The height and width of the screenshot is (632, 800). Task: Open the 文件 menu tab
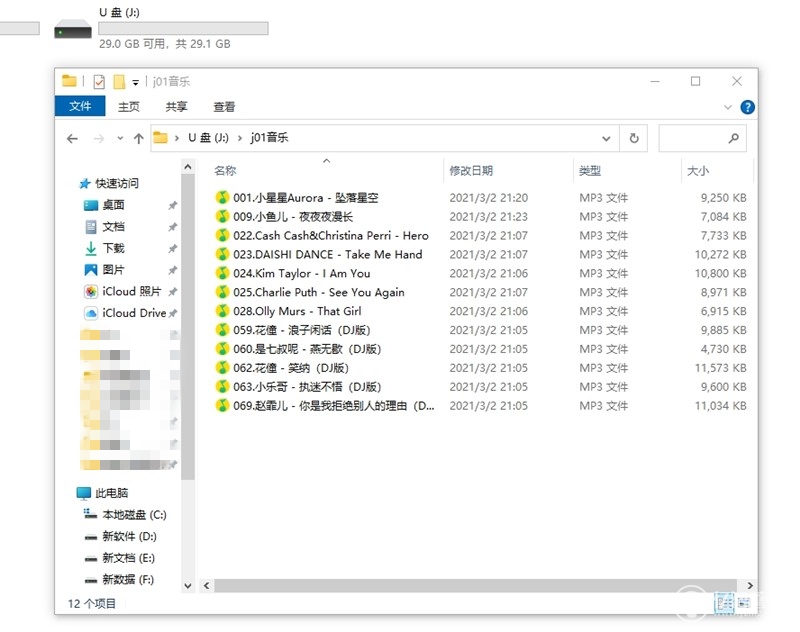[x=80, y=106]
